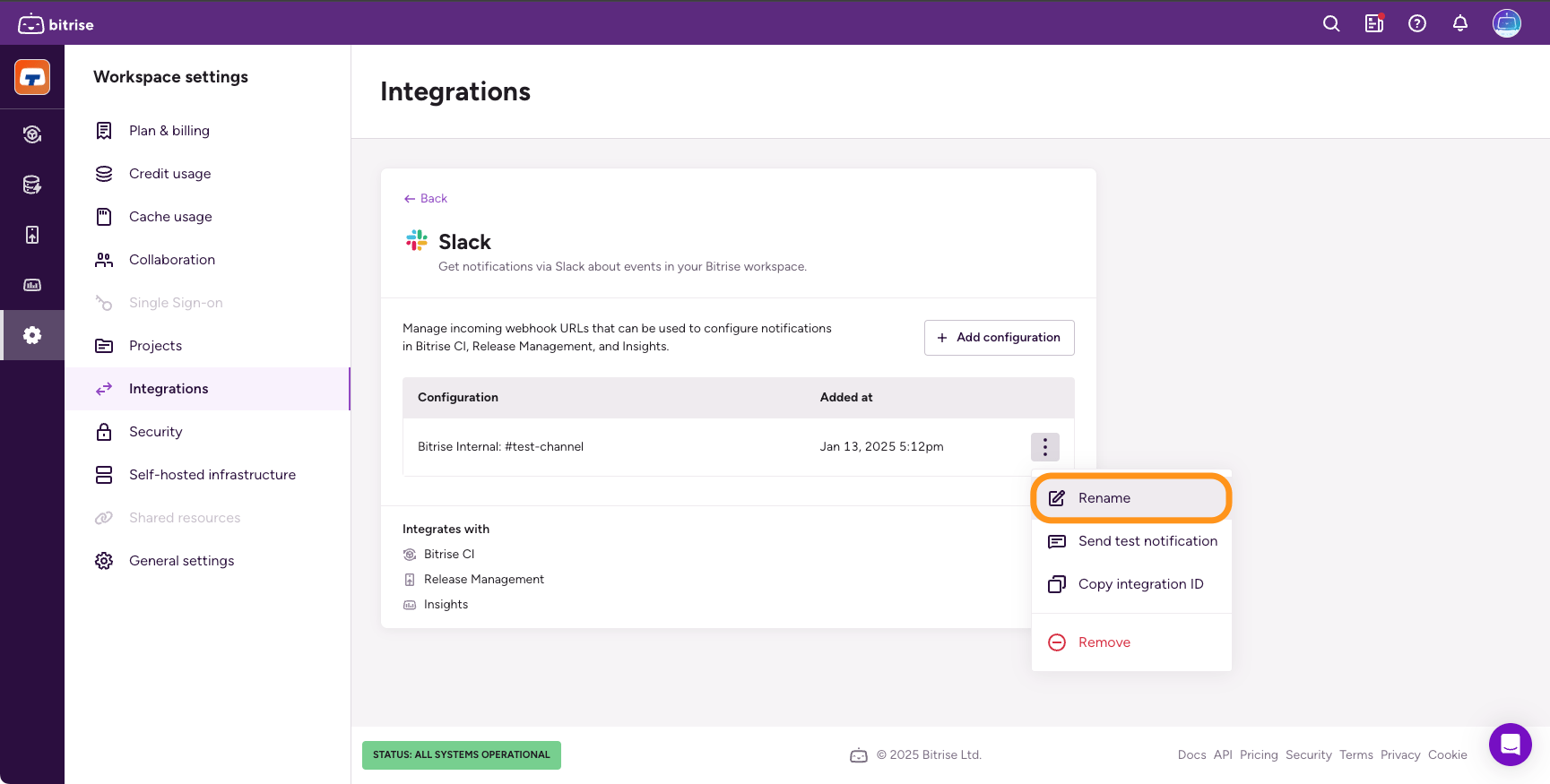
Task: Open Bitrise CI icon in left rail
Action: [32, 134]
